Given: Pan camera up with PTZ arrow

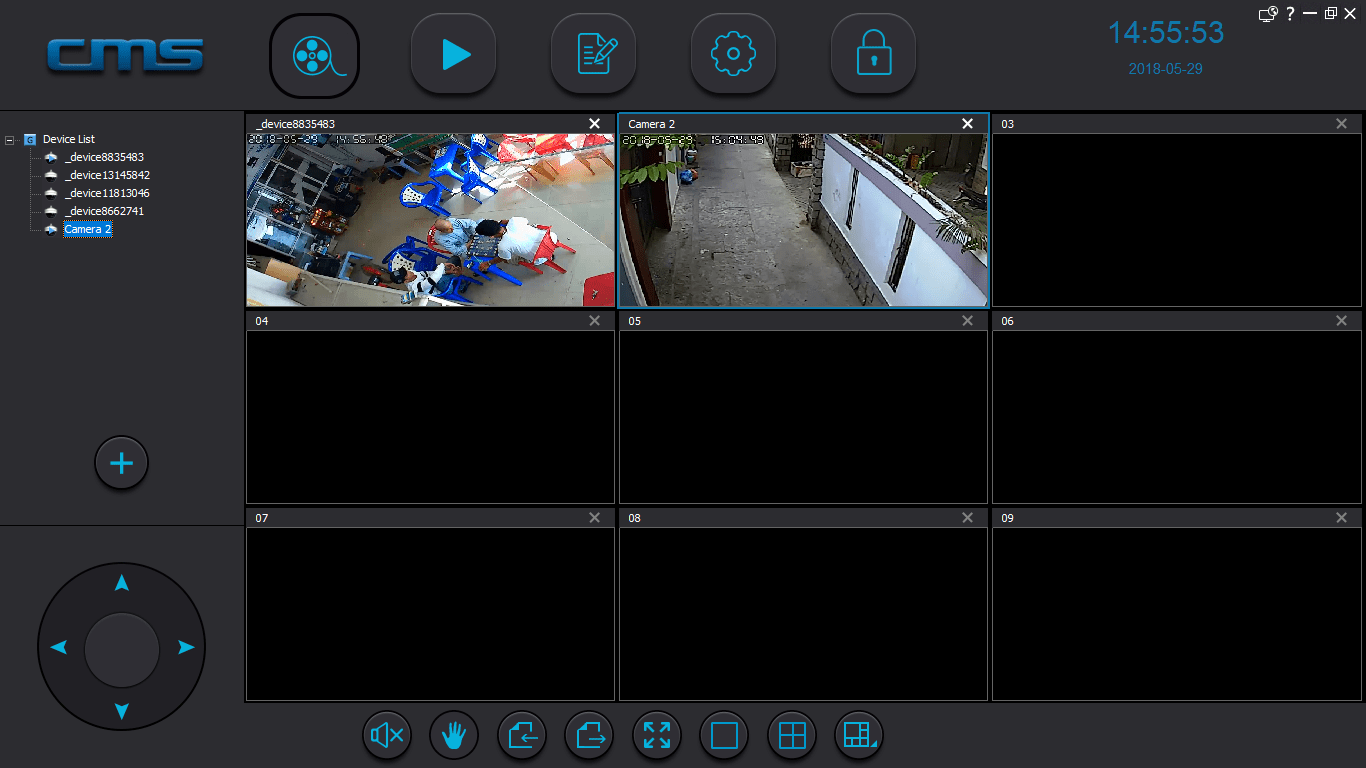Looking at the screenshot, I should (121, 583).
